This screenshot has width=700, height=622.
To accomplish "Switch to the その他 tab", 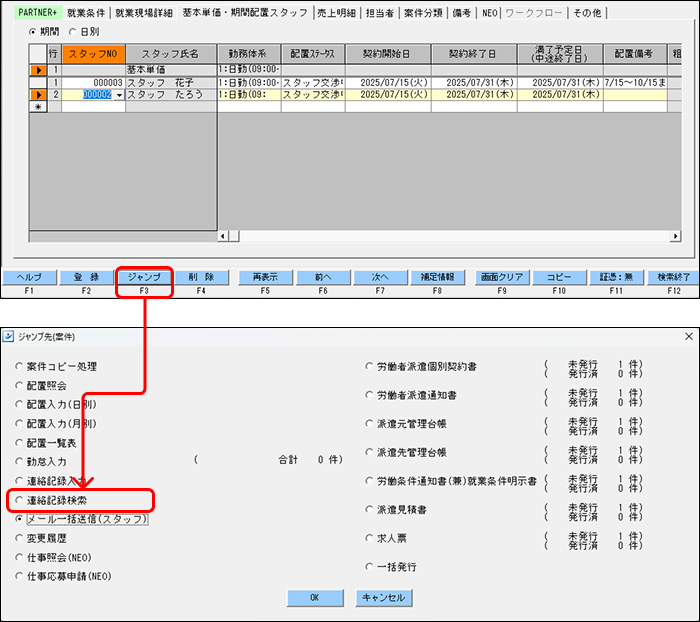I will pos(587,13).
